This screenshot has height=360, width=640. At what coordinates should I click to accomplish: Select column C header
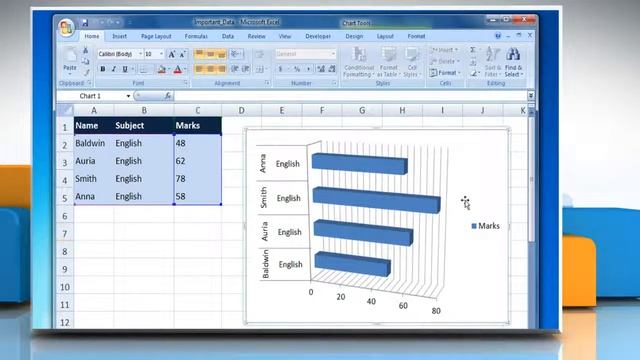pos(198,111)
